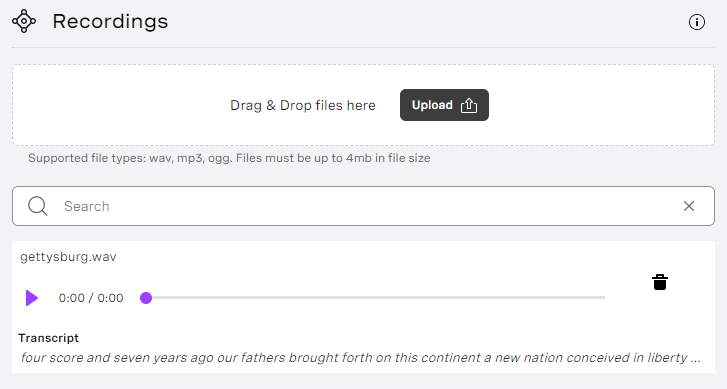Viewport: 727px width, 389px height.
Task: Seek to middle of the audio progress track
Action: click(376, 298)
